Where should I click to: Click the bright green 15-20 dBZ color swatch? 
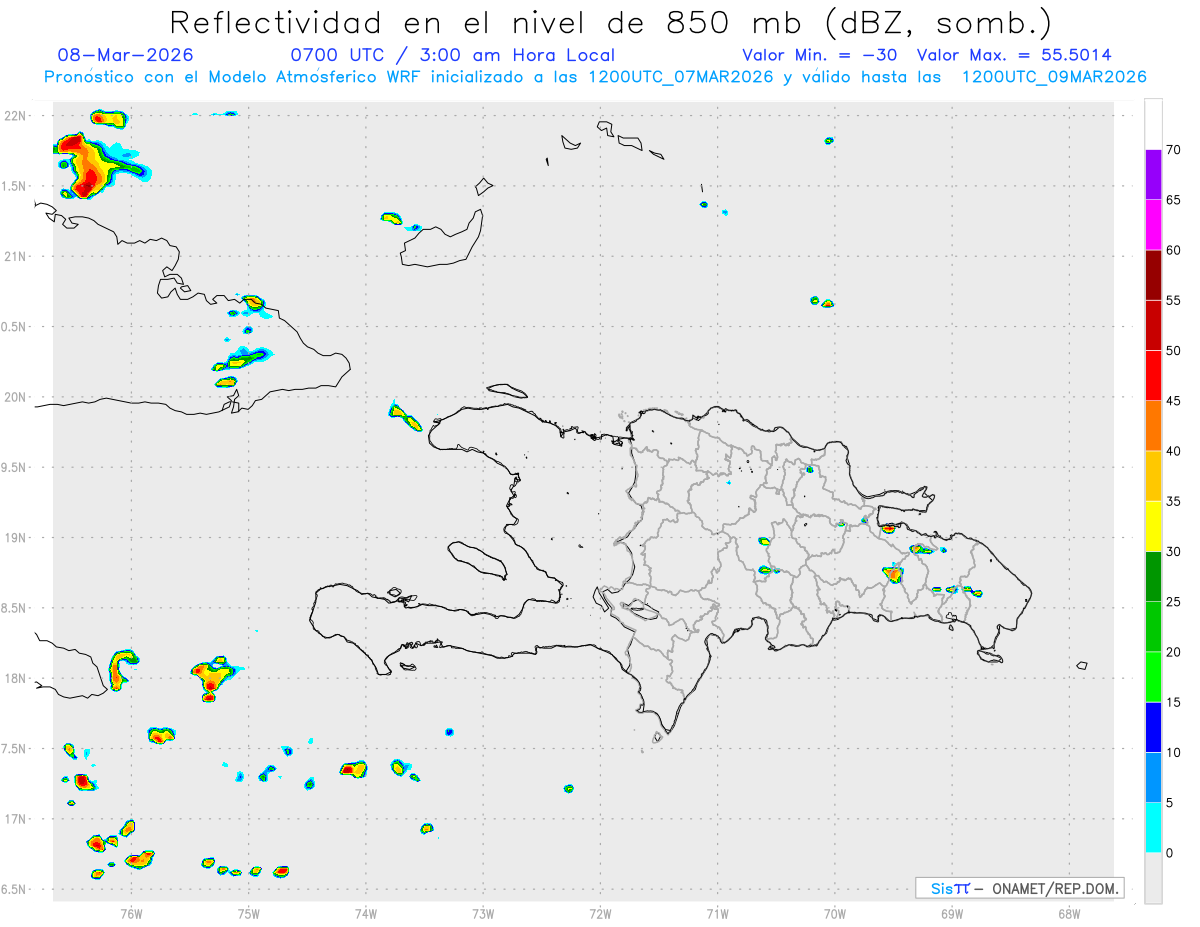coord(1153,677)
